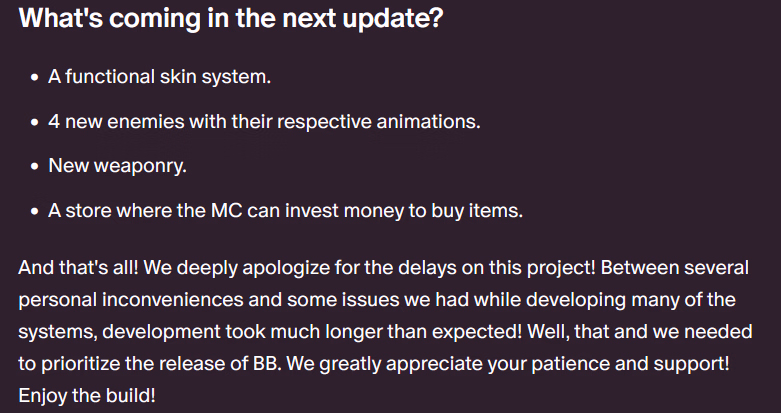Click the bullet dot before "A functional skin system"
This screenshot has height=413, width=781.
point(35,77)
